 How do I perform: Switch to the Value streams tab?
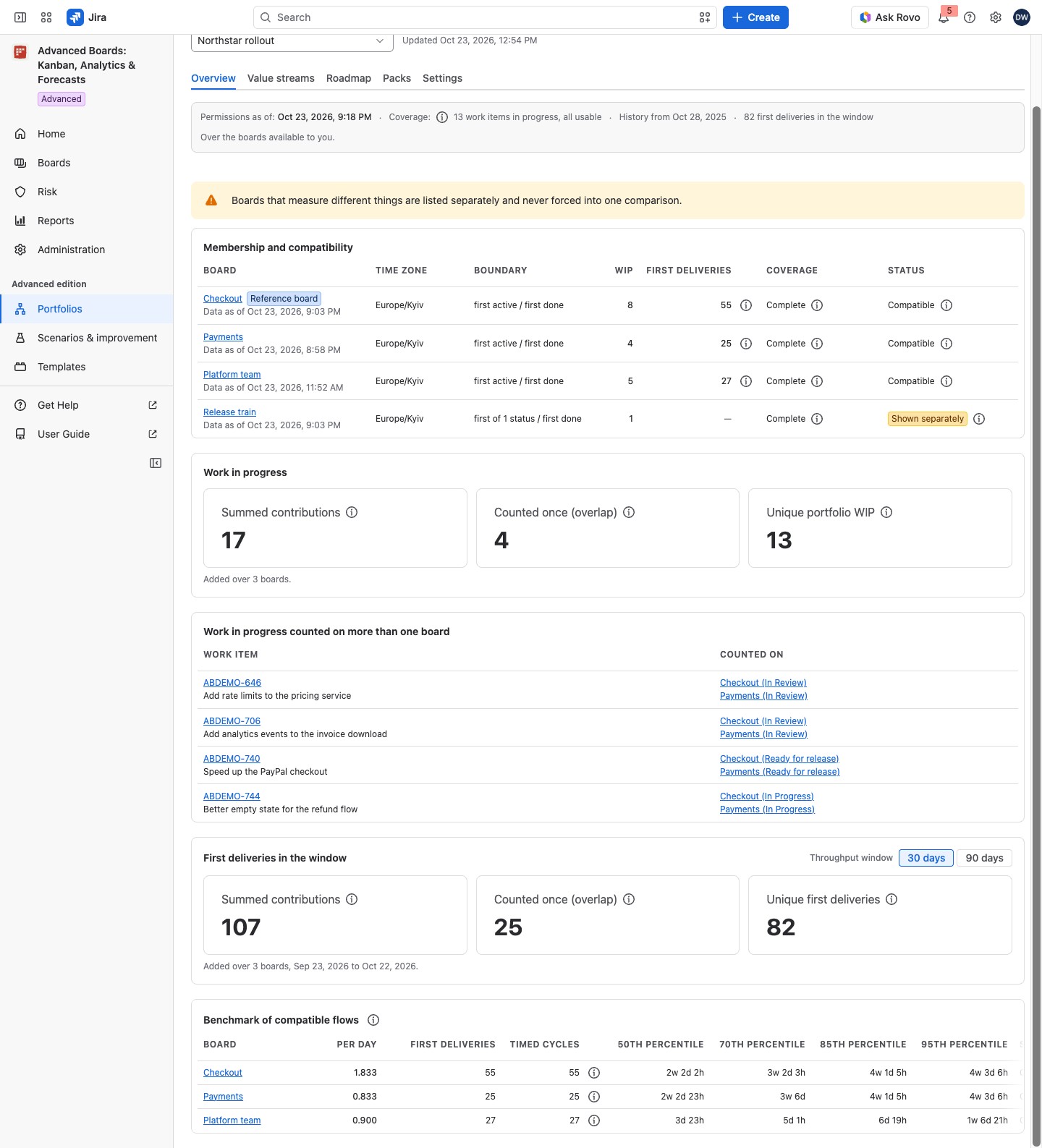coord(281,78)
